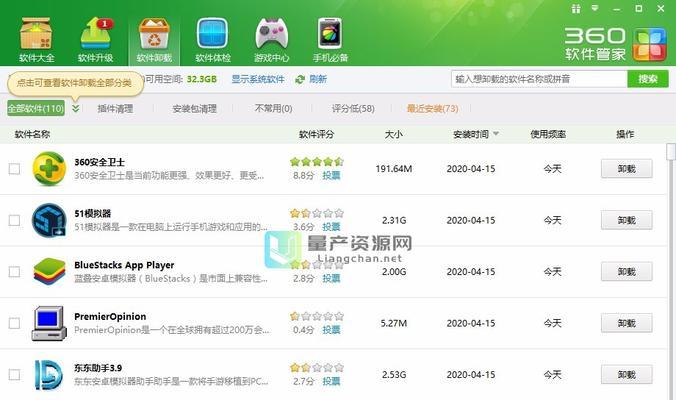Click the 8.8分 score text
Viewport: 676px width, 400px height.
[304, 175]
